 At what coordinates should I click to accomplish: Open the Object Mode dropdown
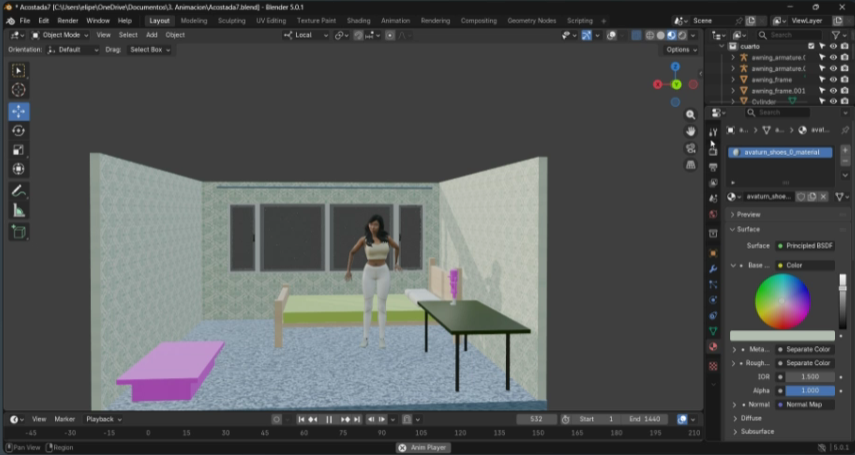click(61, 35)
